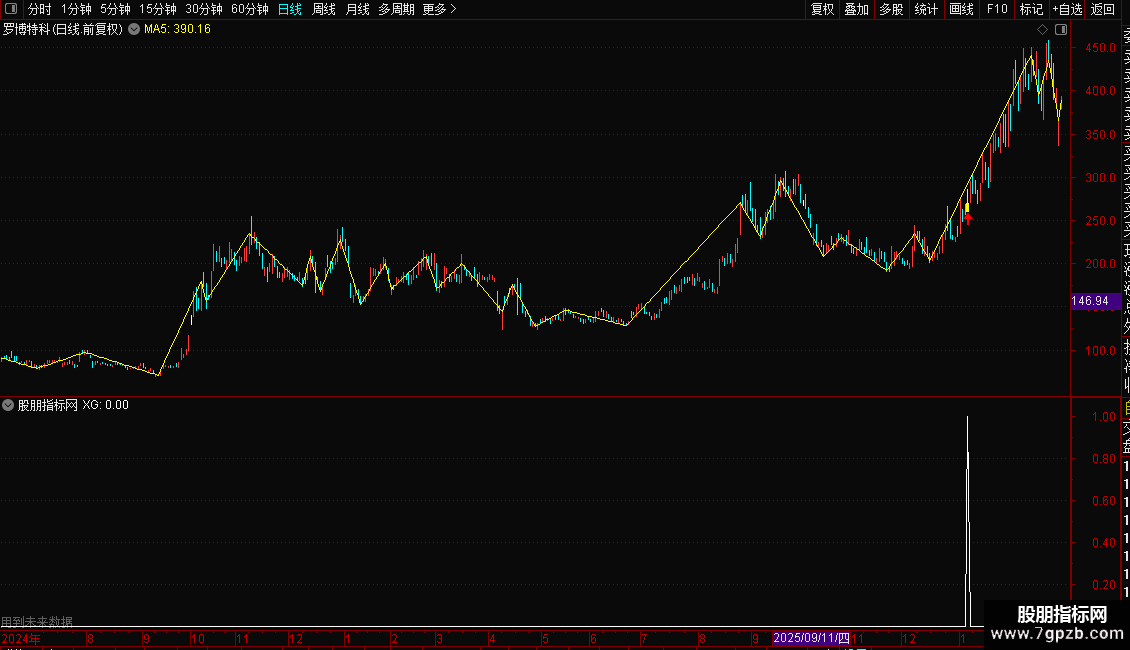1130x650 pixels.
Task: Open the 多股 multi-stock view
Action: point(891,9)
